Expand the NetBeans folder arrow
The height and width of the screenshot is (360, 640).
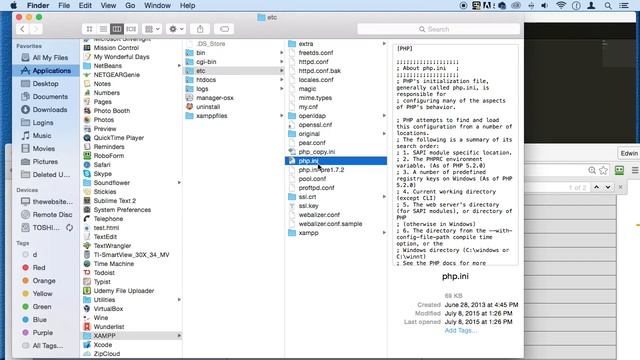pyautogui.click(x=179, y=66)
